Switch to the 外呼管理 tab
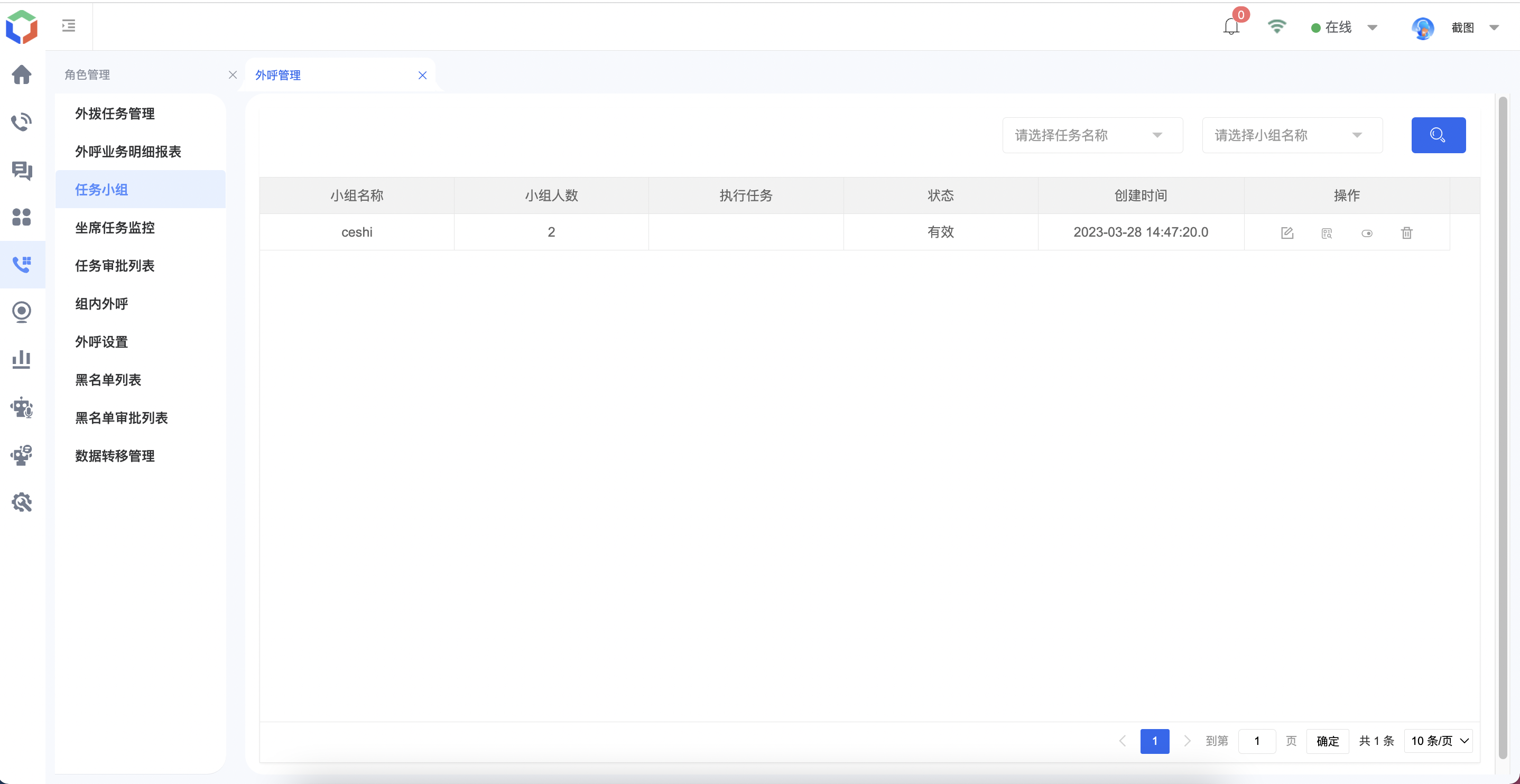This screenshot has width=1520, height=784. (277, 76)
